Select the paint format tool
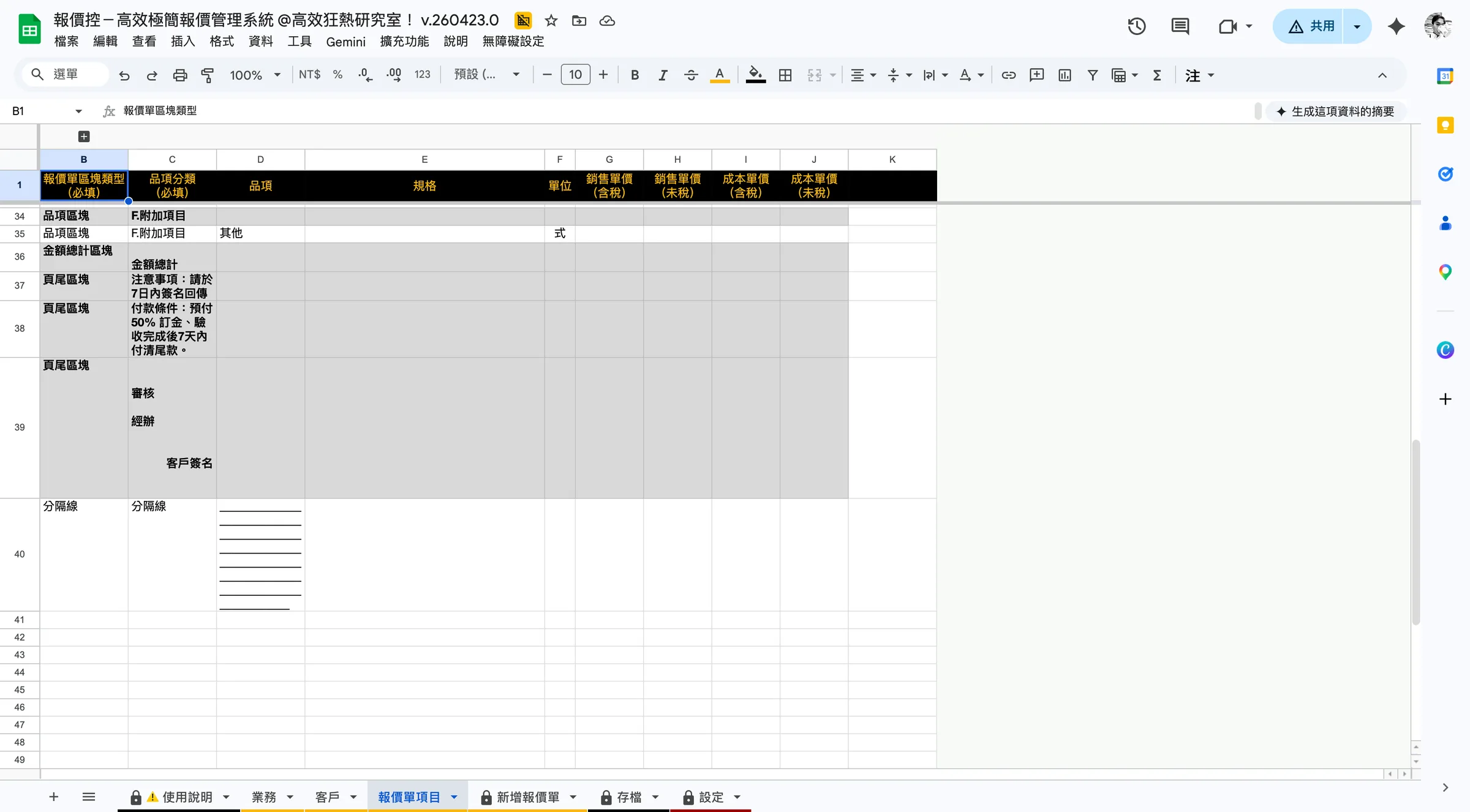 (x=208, y=75)
